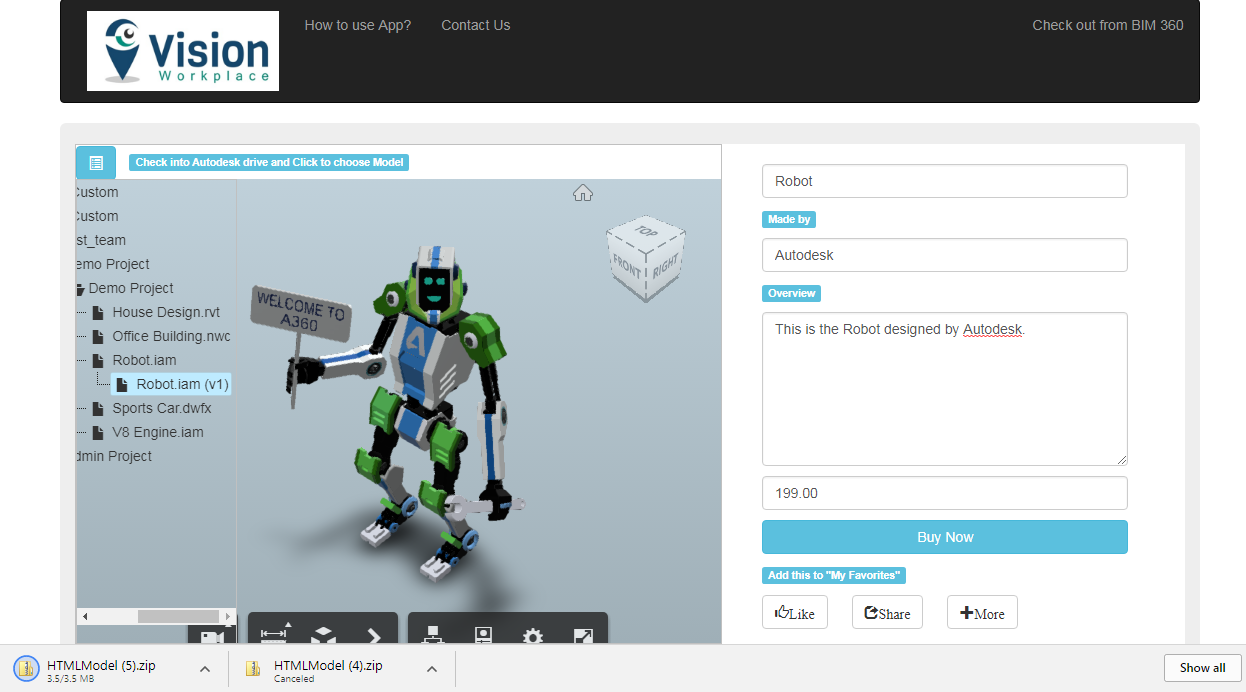Click the Made by label
This screenshot has width=1246, height=692.
point(789,219)
